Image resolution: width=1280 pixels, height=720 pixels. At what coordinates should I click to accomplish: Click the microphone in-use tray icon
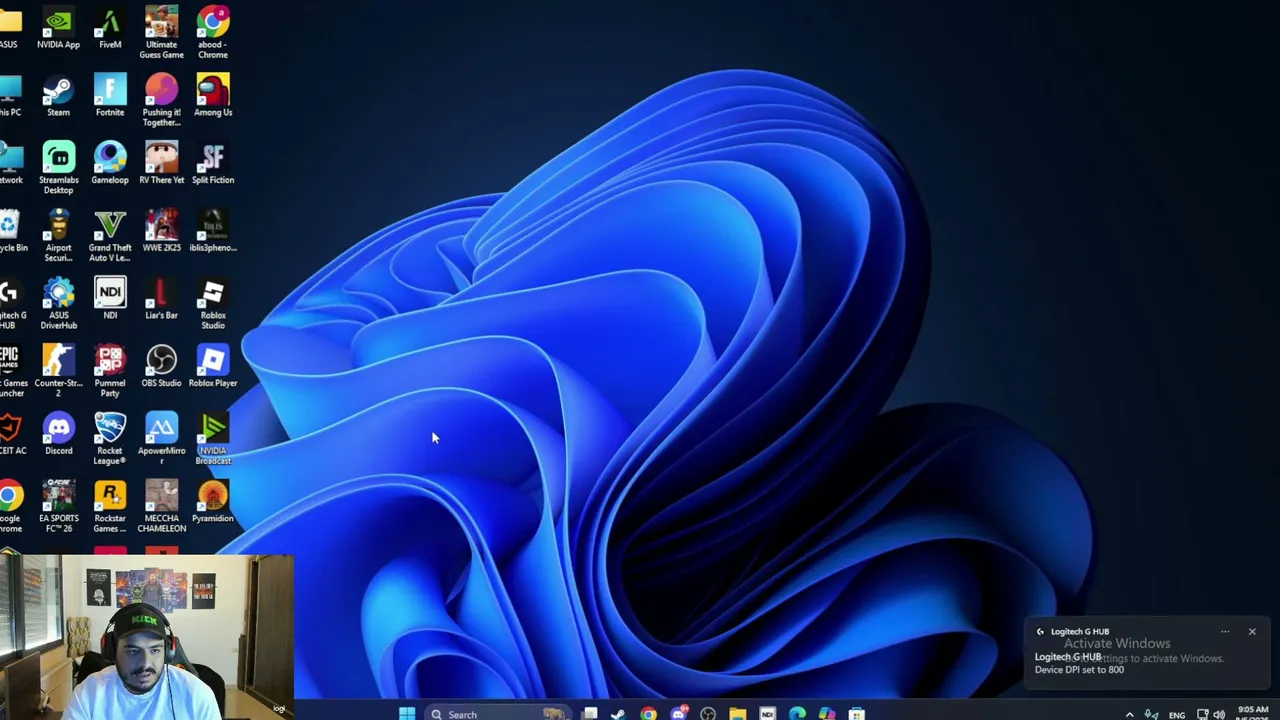1152,714
